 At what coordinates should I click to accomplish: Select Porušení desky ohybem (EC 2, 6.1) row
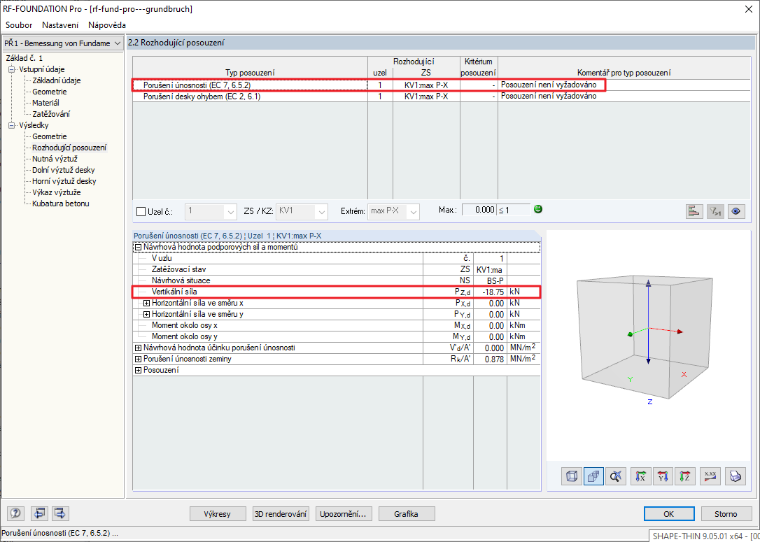click(441, 96)
